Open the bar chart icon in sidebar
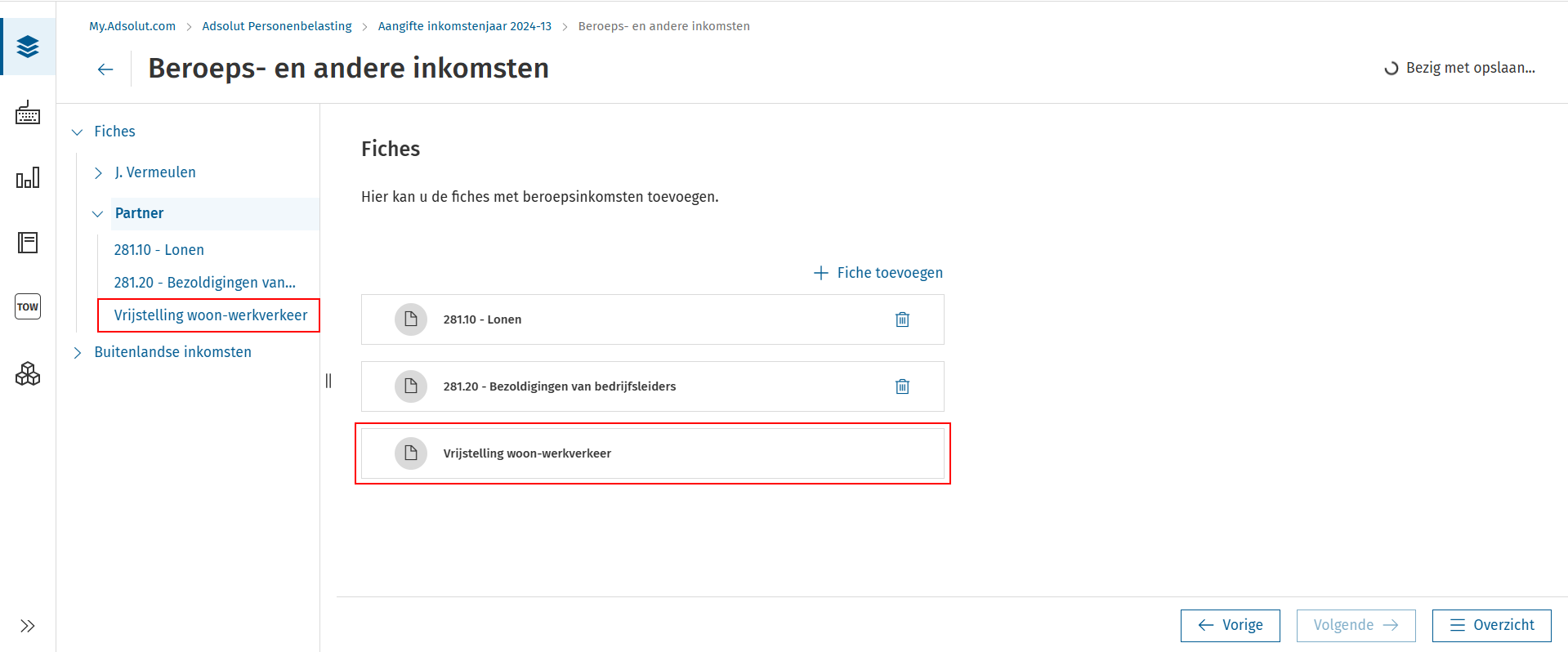This screenshot has height=652, width=1568. coord(28,178)
